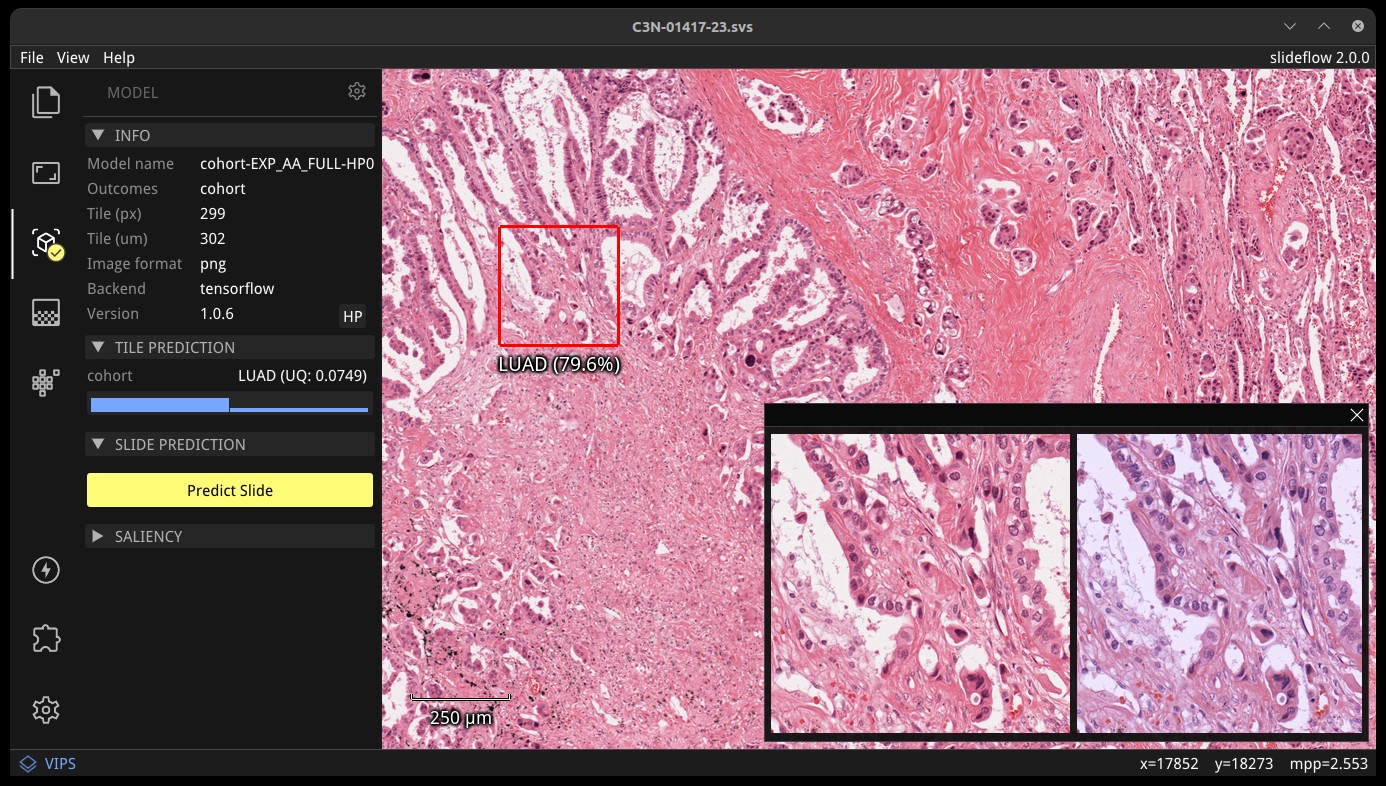The height and width of the screenshot is (786, 1386).
Task: Click the model name cohort-EXP_AA_FULL-HP0 value
Action: tap(287, 164)
